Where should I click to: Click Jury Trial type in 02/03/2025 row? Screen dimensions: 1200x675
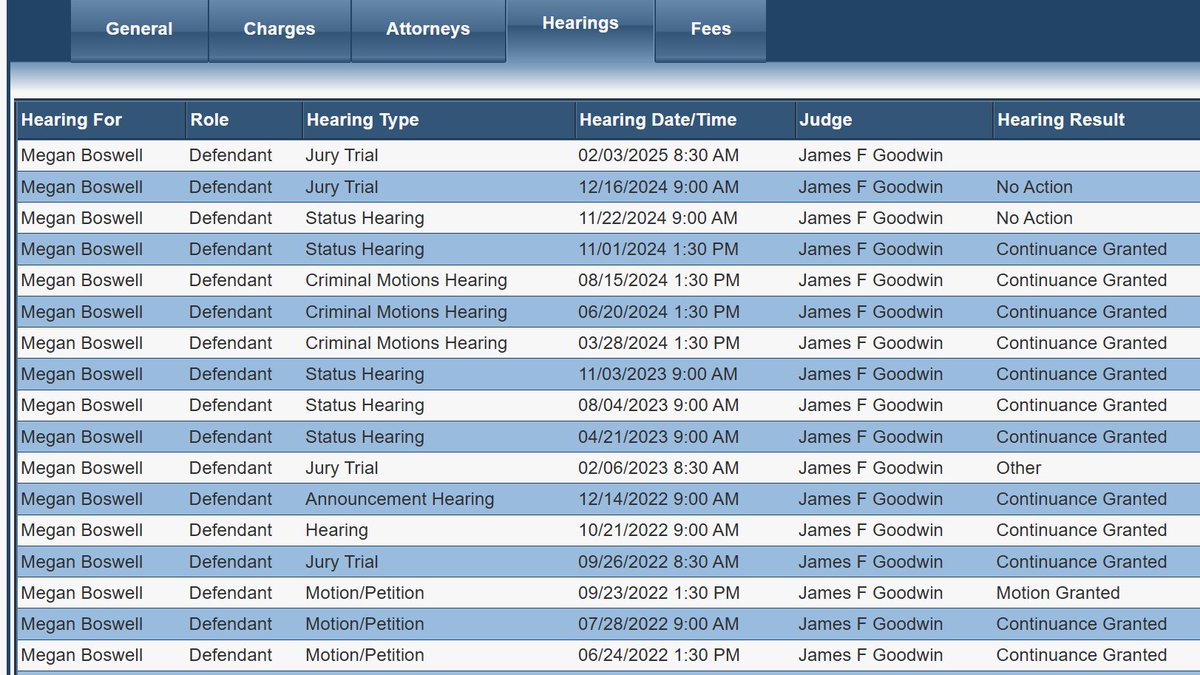click(x=342, y=156)
